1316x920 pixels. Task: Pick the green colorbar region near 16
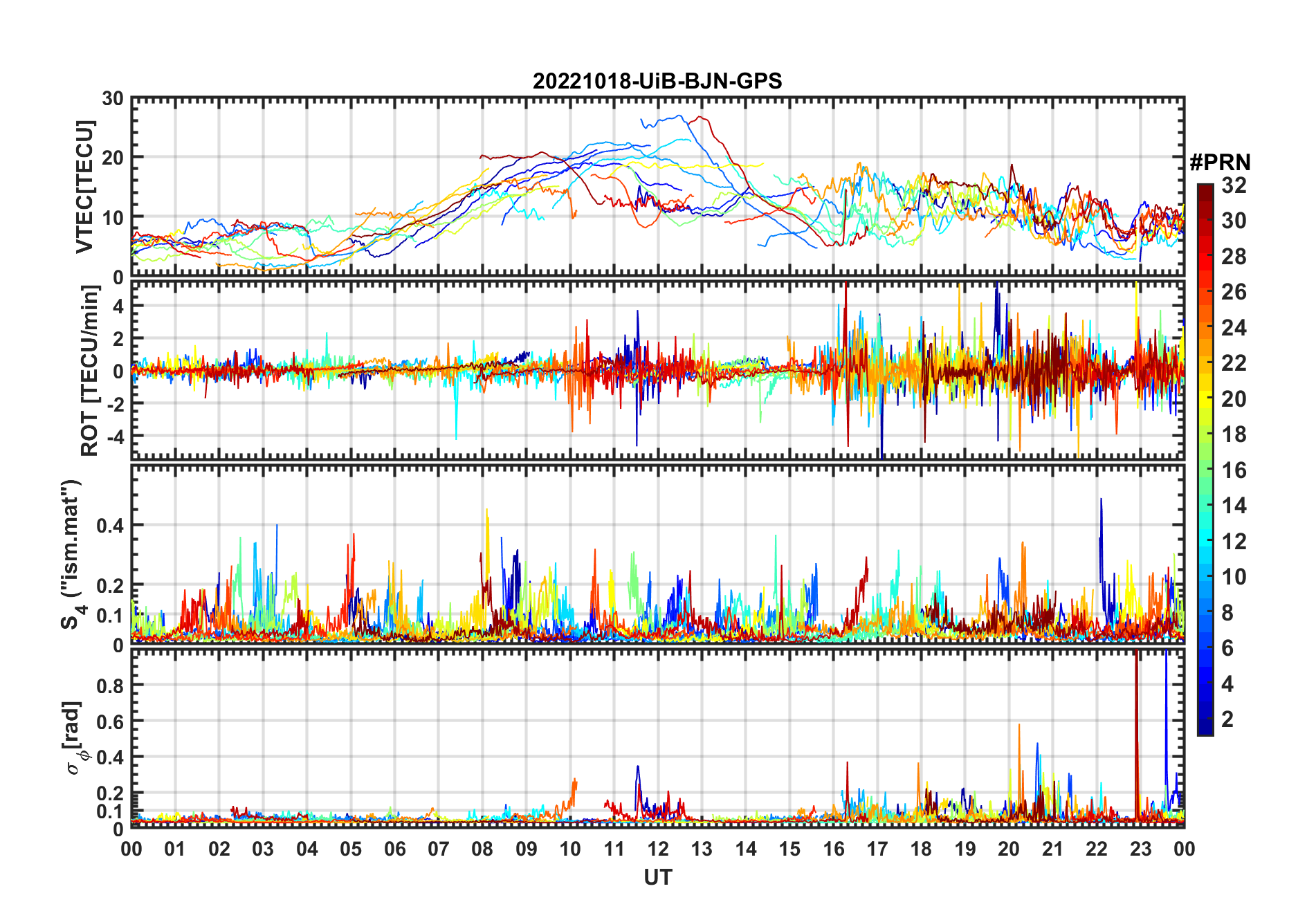1205,470
